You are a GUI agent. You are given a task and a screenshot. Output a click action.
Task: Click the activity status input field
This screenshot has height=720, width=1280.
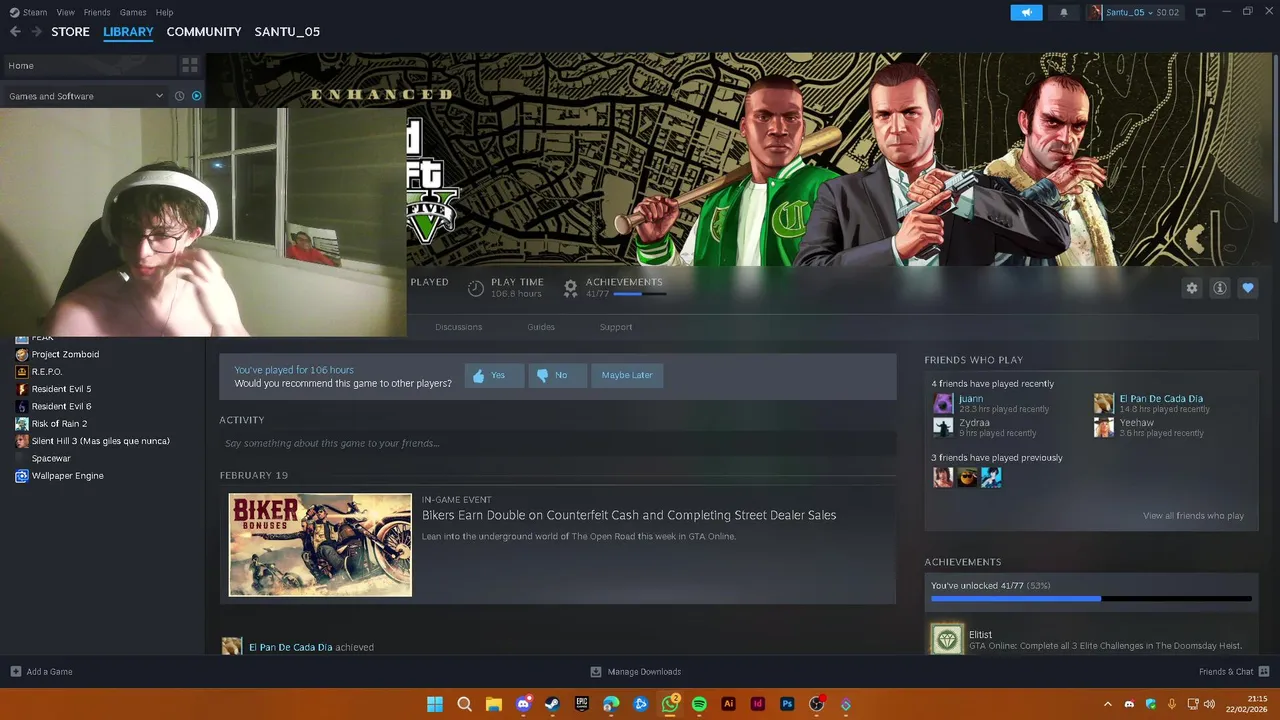(x=557, y=443)
